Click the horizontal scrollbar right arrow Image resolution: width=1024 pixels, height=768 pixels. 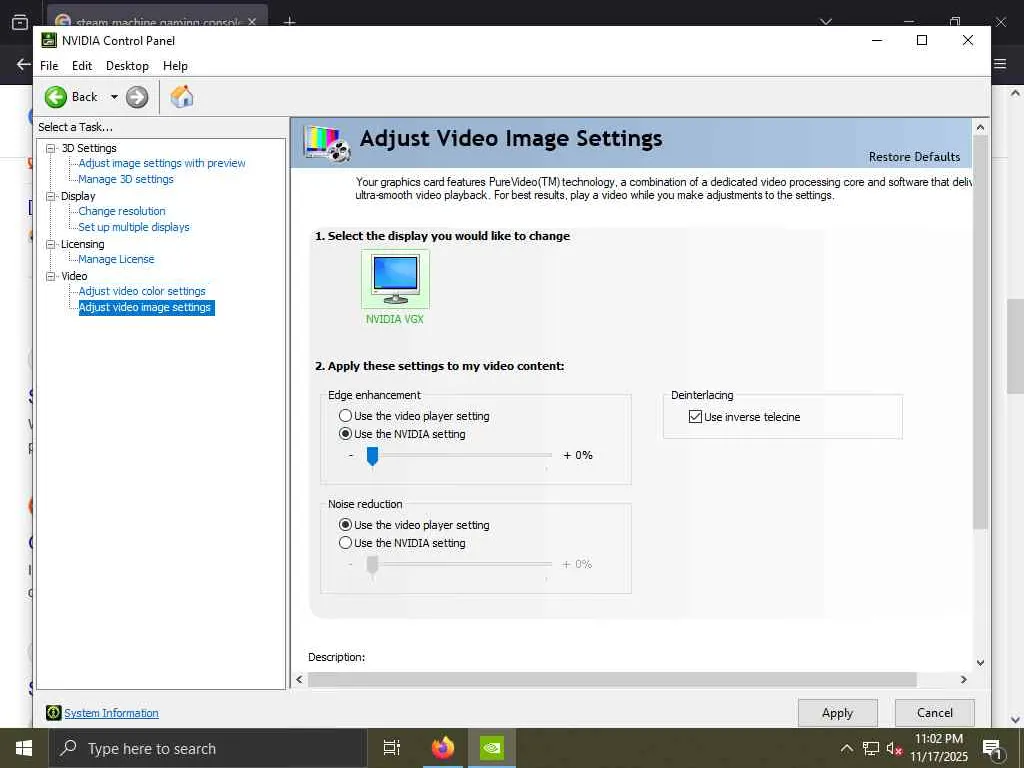click(963, 680)
